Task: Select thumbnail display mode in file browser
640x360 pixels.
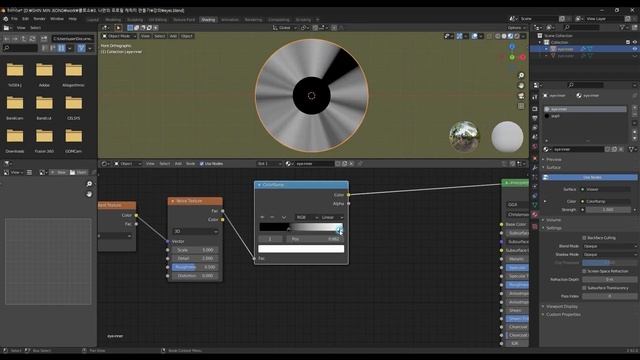Action: point(61,48)
